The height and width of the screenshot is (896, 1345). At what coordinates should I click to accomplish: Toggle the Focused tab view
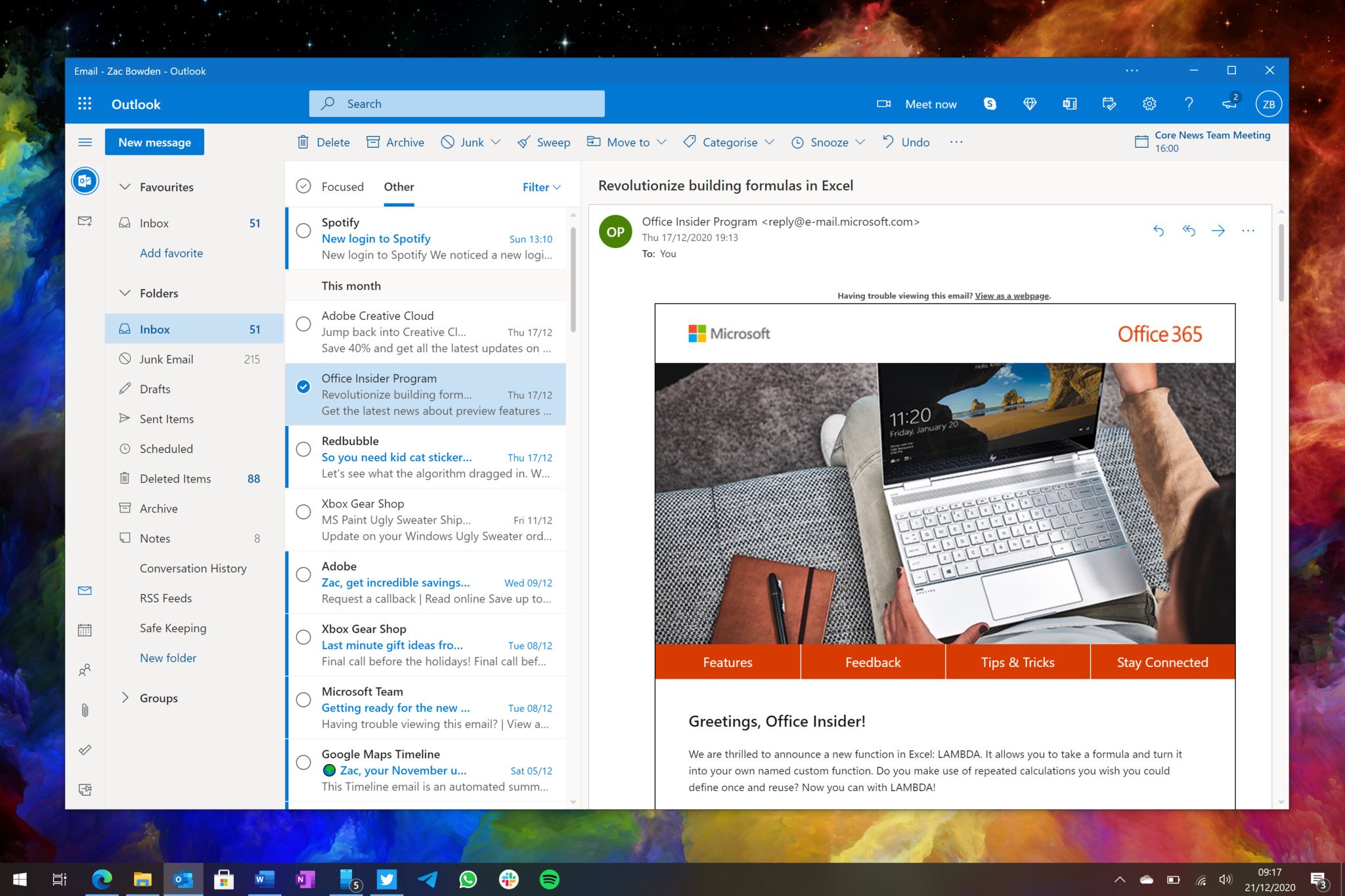pos(341,185)
